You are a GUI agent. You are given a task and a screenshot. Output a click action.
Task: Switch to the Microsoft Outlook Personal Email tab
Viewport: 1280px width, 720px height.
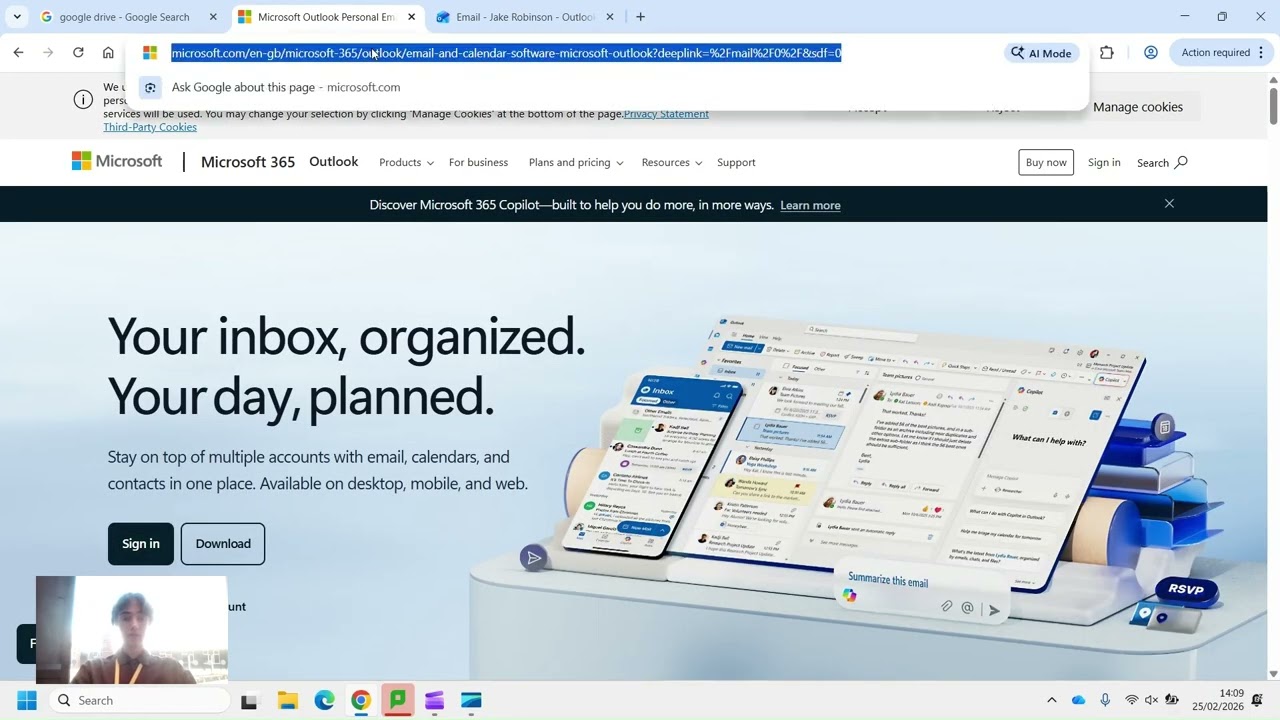pyautogui.click(x=326, y=17)
